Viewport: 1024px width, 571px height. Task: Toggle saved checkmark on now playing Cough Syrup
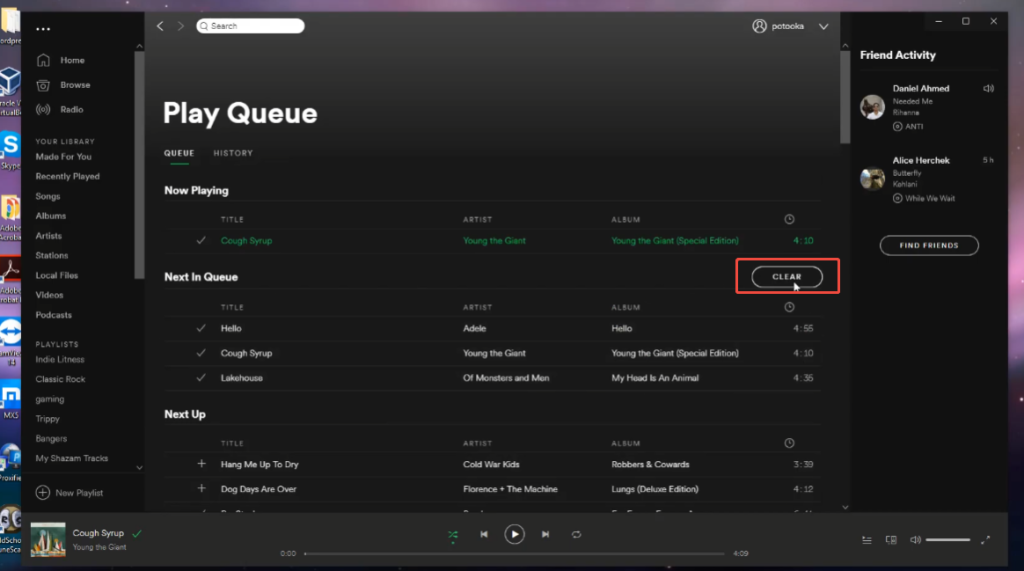pyautogui.click(x=201, y=240)
